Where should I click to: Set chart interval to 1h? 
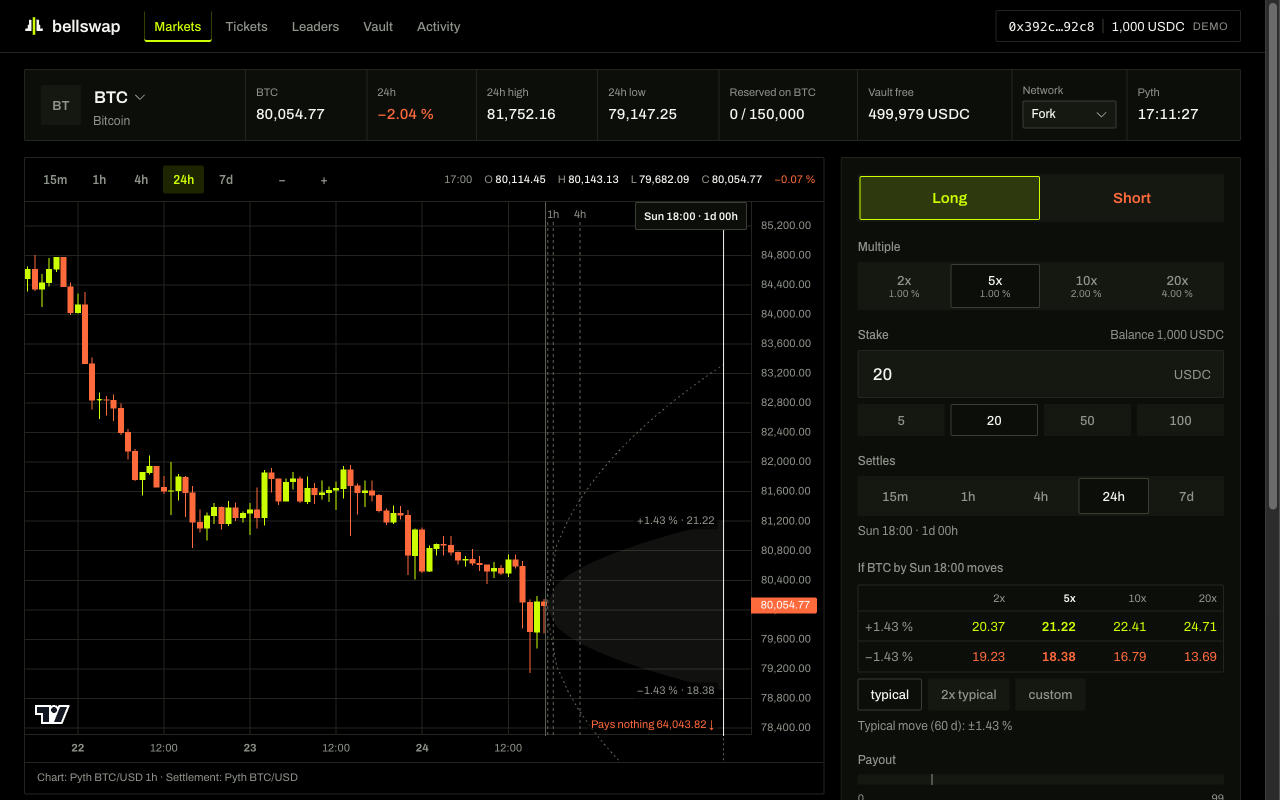click(x=99, y=180)
